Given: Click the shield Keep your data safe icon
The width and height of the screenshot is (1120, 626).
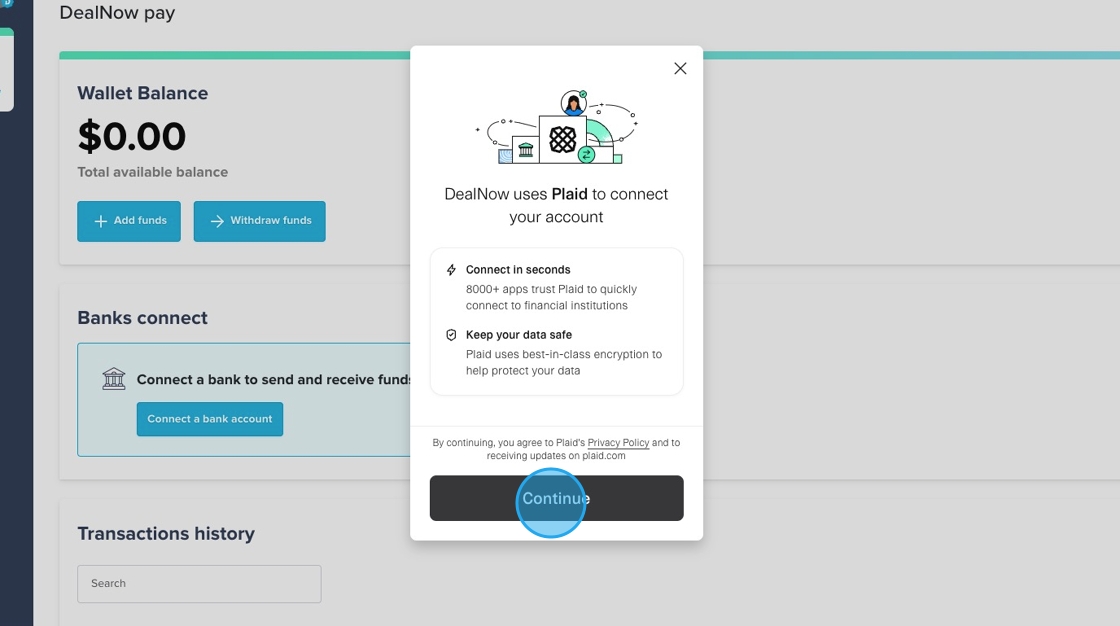Looking at the screenshot, I should coord(451,335).
